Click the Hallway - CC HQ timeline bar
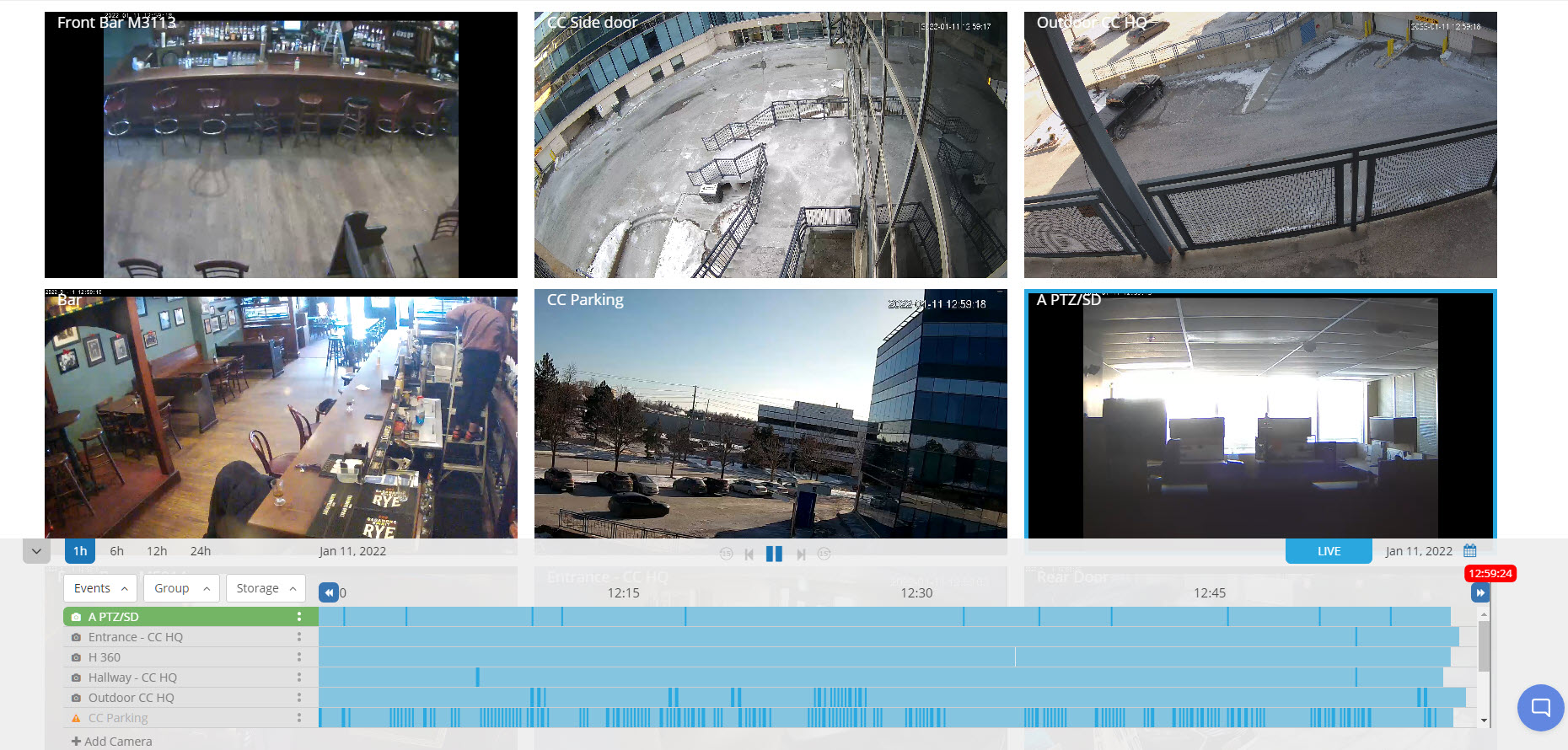Viewport: 1568px width, 750px height. coord(881,678)
